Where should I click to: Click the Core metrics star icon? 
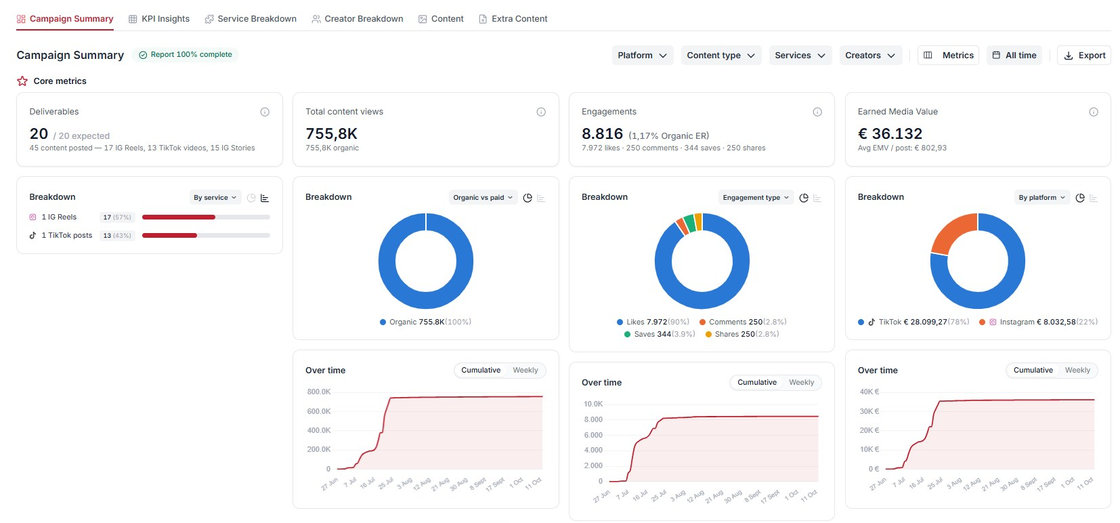22,81
